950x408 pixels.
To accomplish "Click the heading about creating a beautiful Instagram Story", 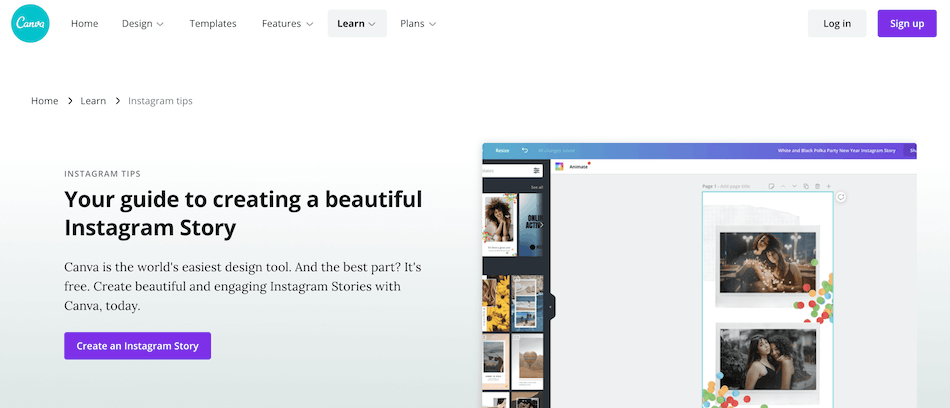I will 244,213.
